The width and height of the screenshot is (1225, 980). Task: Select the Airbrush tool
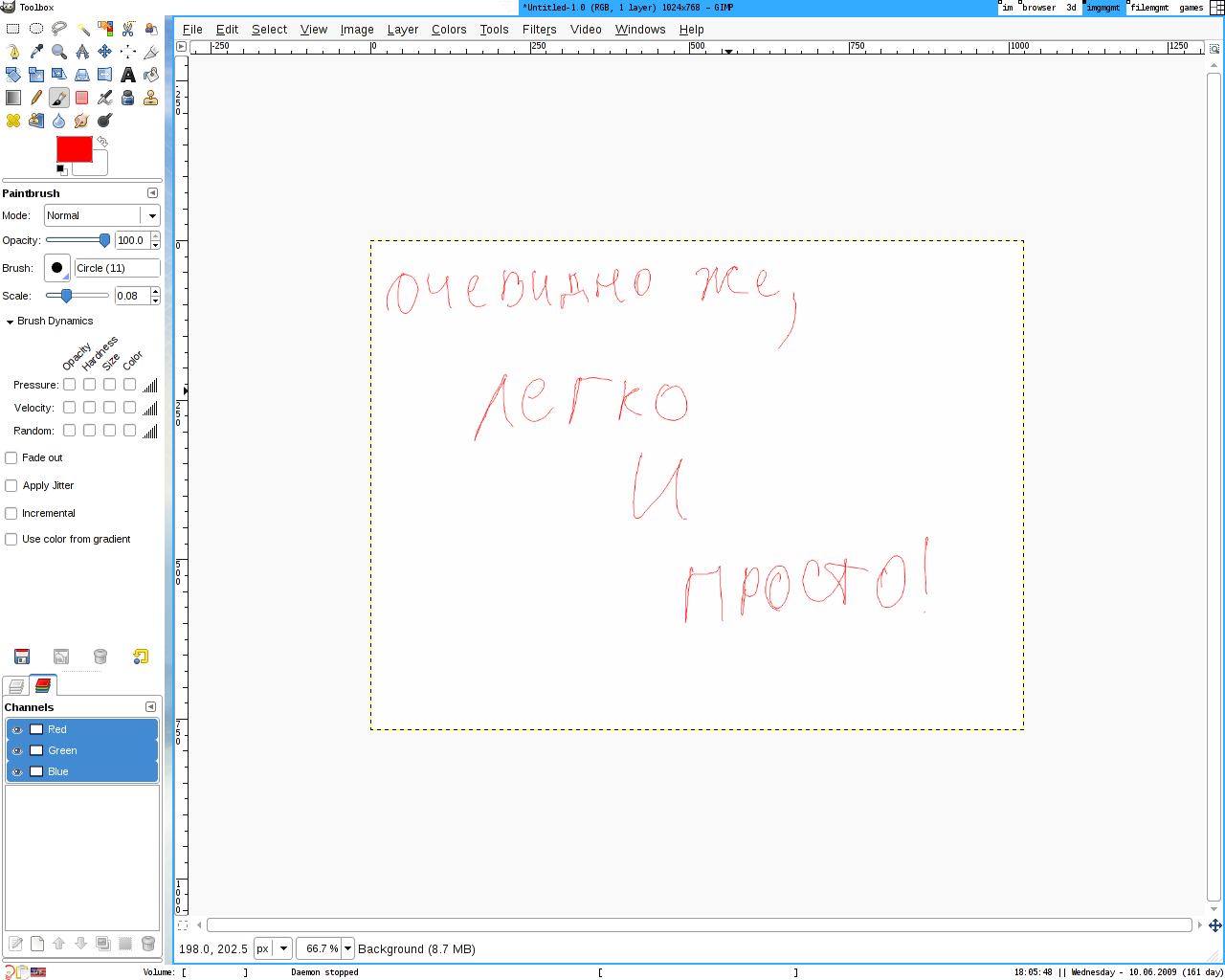point(105,98)
